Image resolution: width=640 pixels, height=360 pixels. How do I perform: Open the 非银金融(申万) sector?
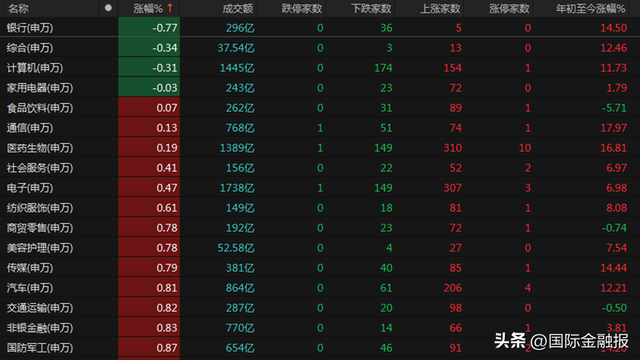click(x=40, y=328)
